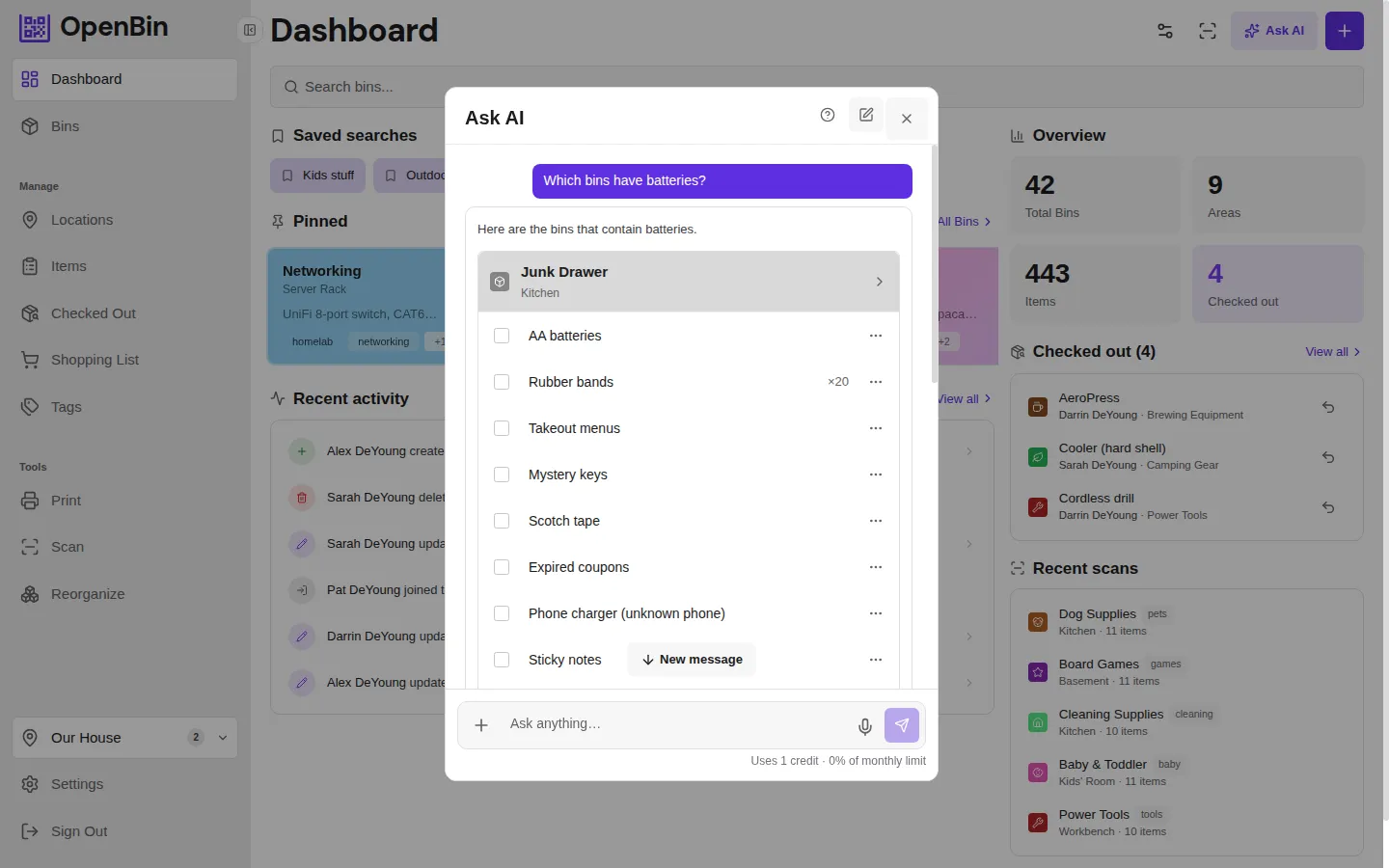This screenshot has width=1389, height=868.
Task: Click the plus attach icon beside Ask anything
Action: 481,725
